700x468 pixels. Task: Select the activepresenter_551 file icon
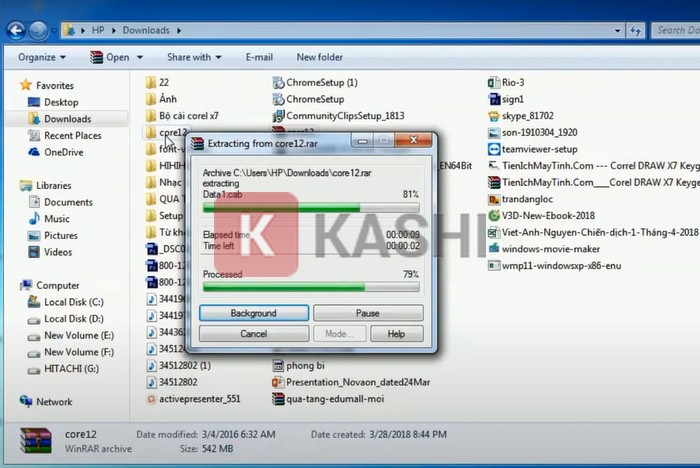151,398
